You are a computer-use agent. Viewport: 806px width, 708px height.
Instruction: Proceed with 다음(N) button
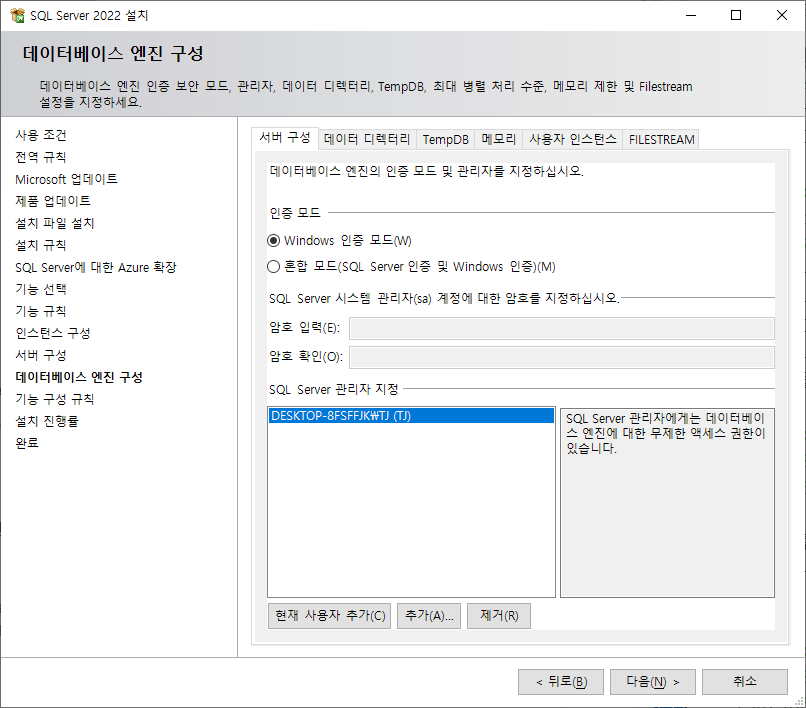click(x=653, y=682)
